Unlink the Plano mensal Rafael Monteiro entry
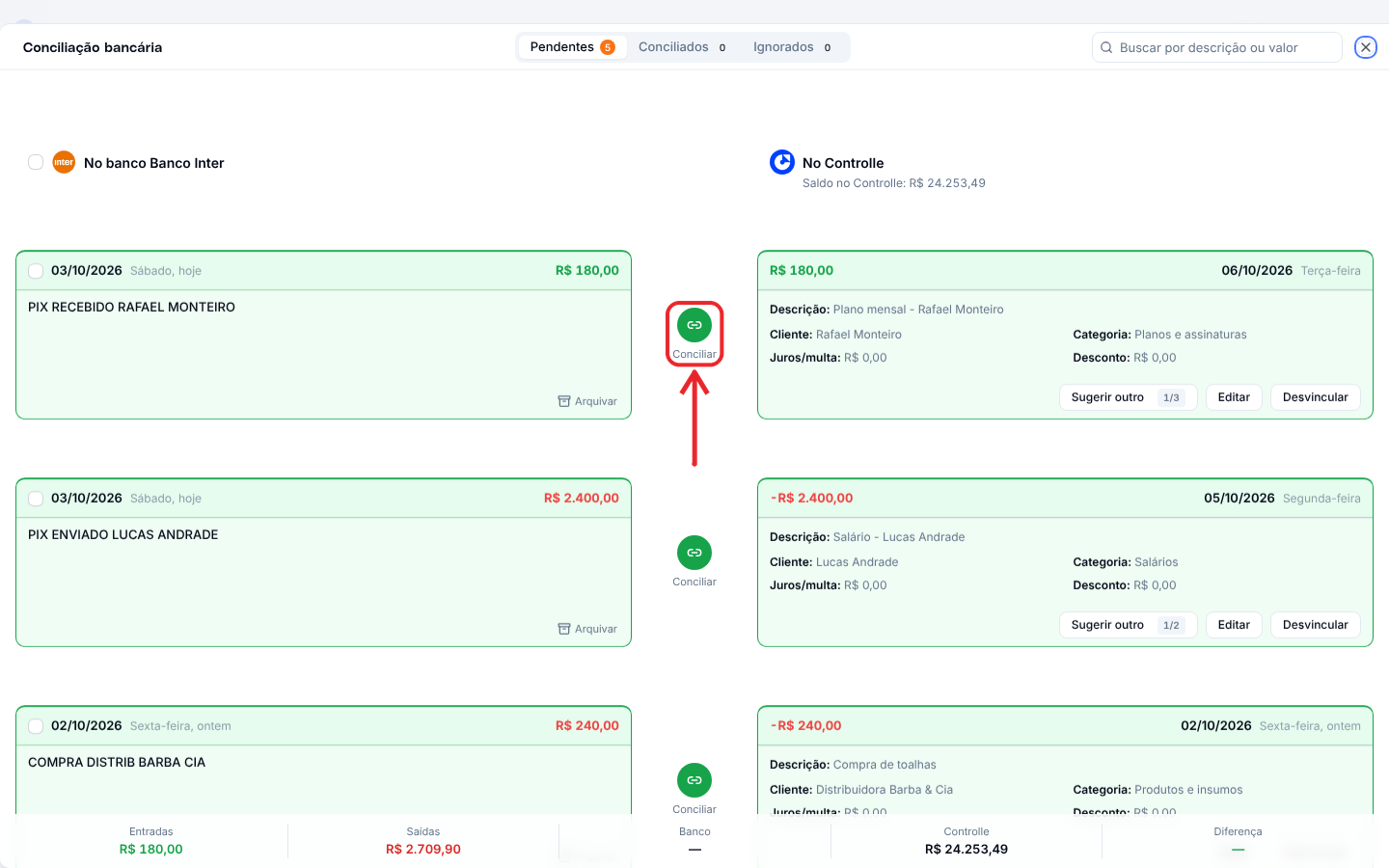This screenshot has height=868, width=1389. pyautogui.click(x=1316, y=397)
